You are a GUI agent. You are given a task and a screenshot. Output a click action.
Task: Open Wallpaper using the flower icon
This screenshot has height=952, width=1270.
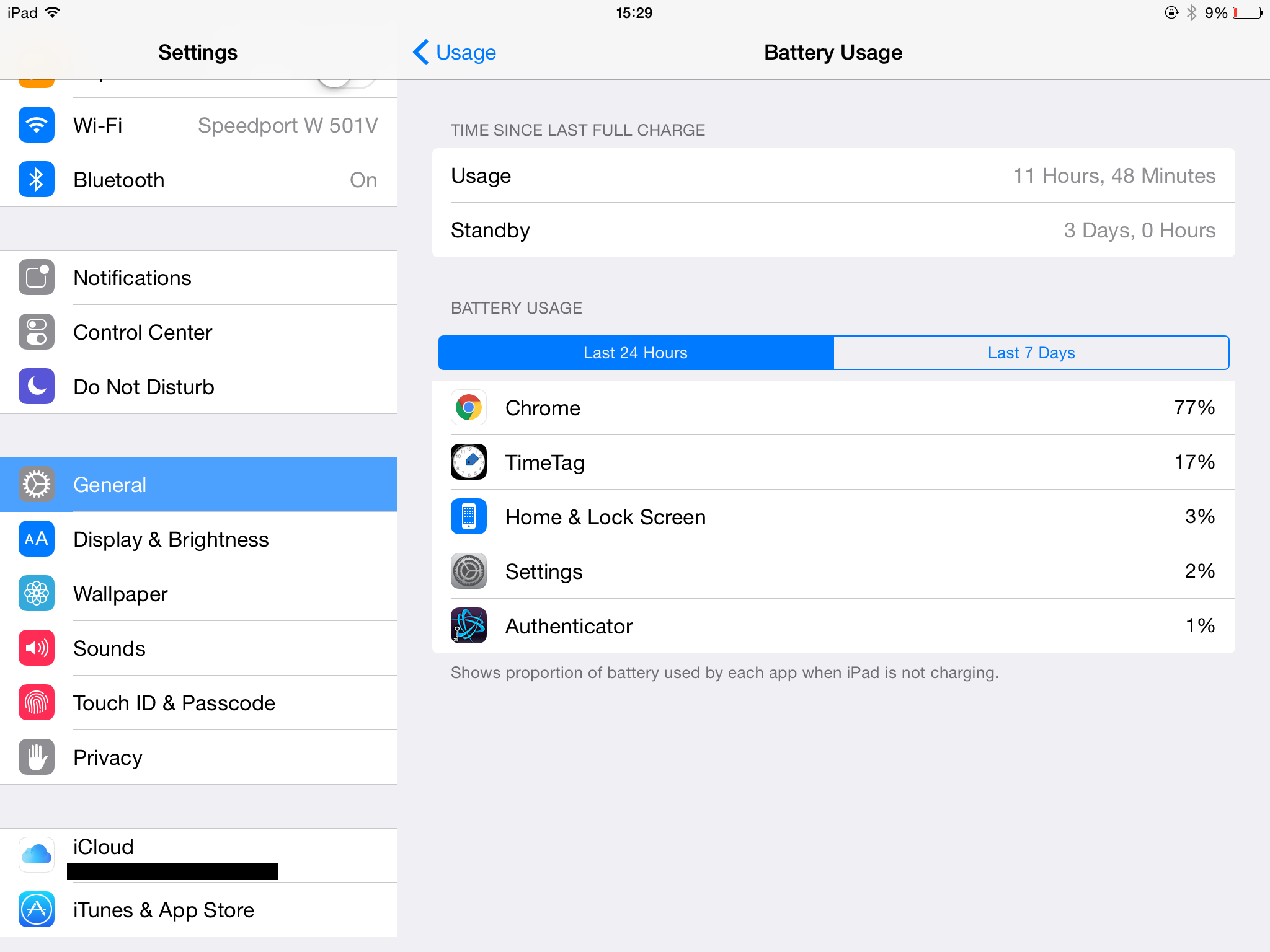coord(37,594)
